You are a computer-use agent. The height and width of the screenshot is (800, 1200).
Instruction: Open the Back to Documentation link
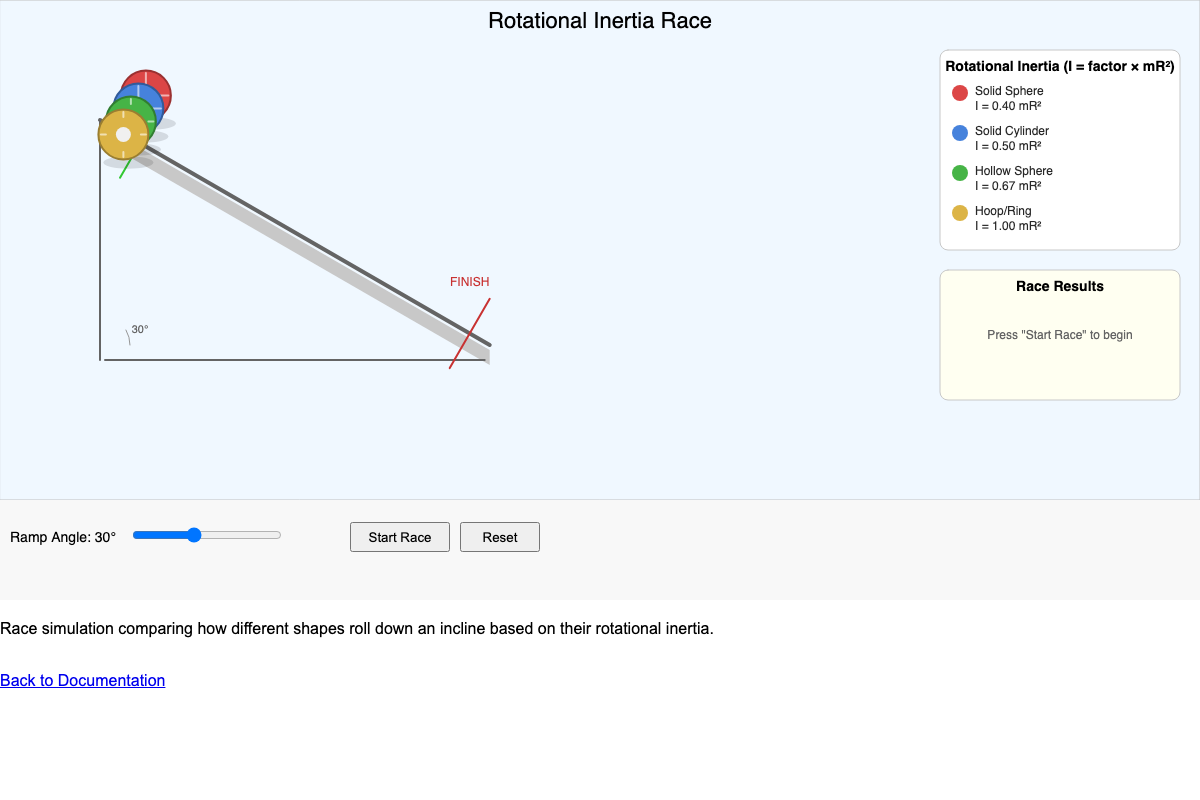coord(82,680)
